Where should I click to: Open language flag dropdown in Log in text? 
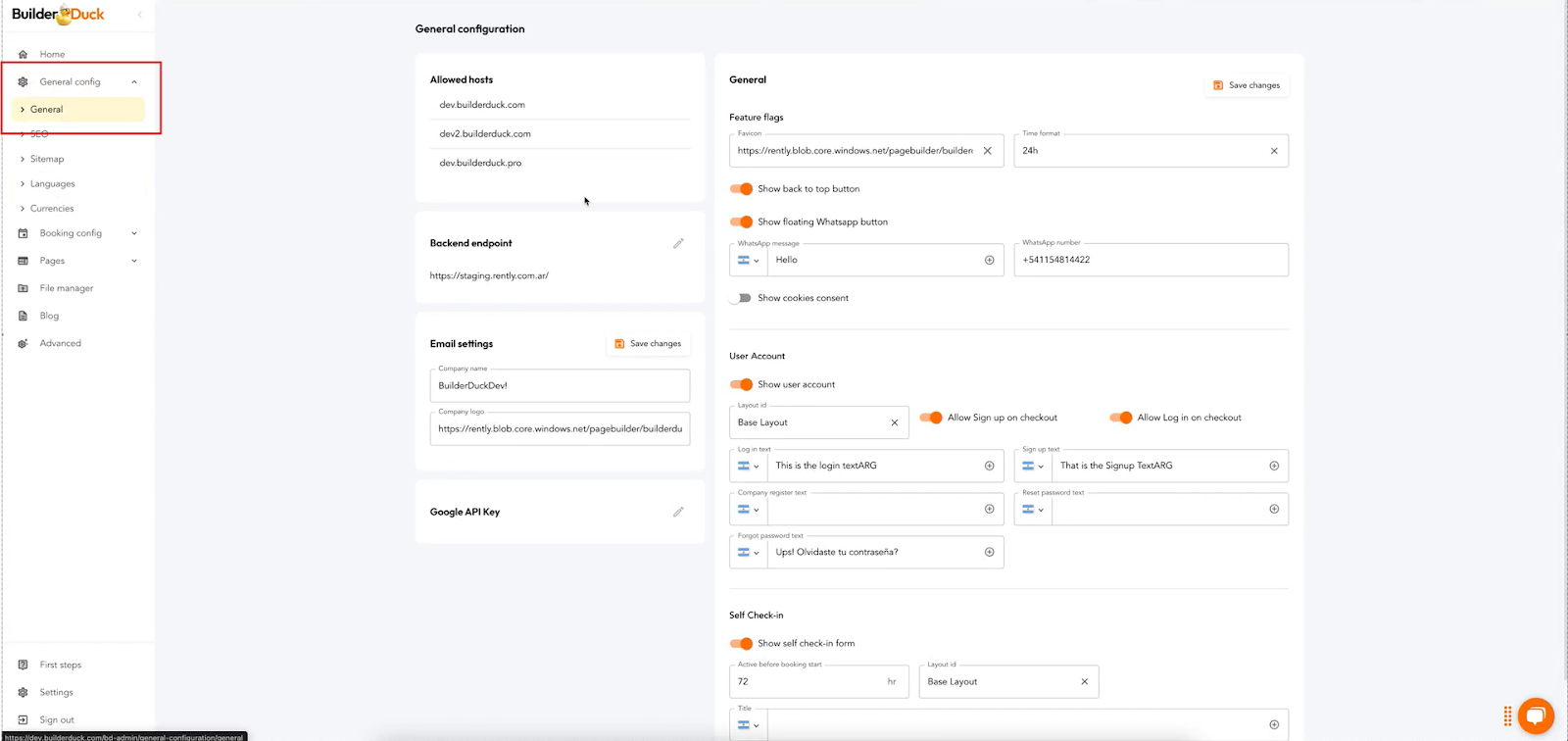pyautogui.click(x=749, y=467)
